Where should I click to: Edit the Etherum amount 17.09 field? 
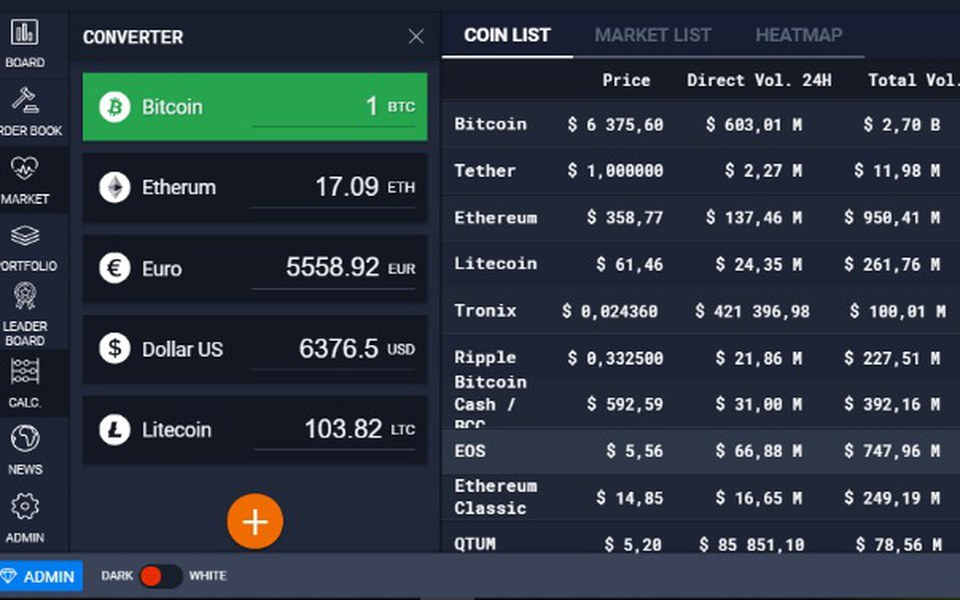(x=333, y=187)
